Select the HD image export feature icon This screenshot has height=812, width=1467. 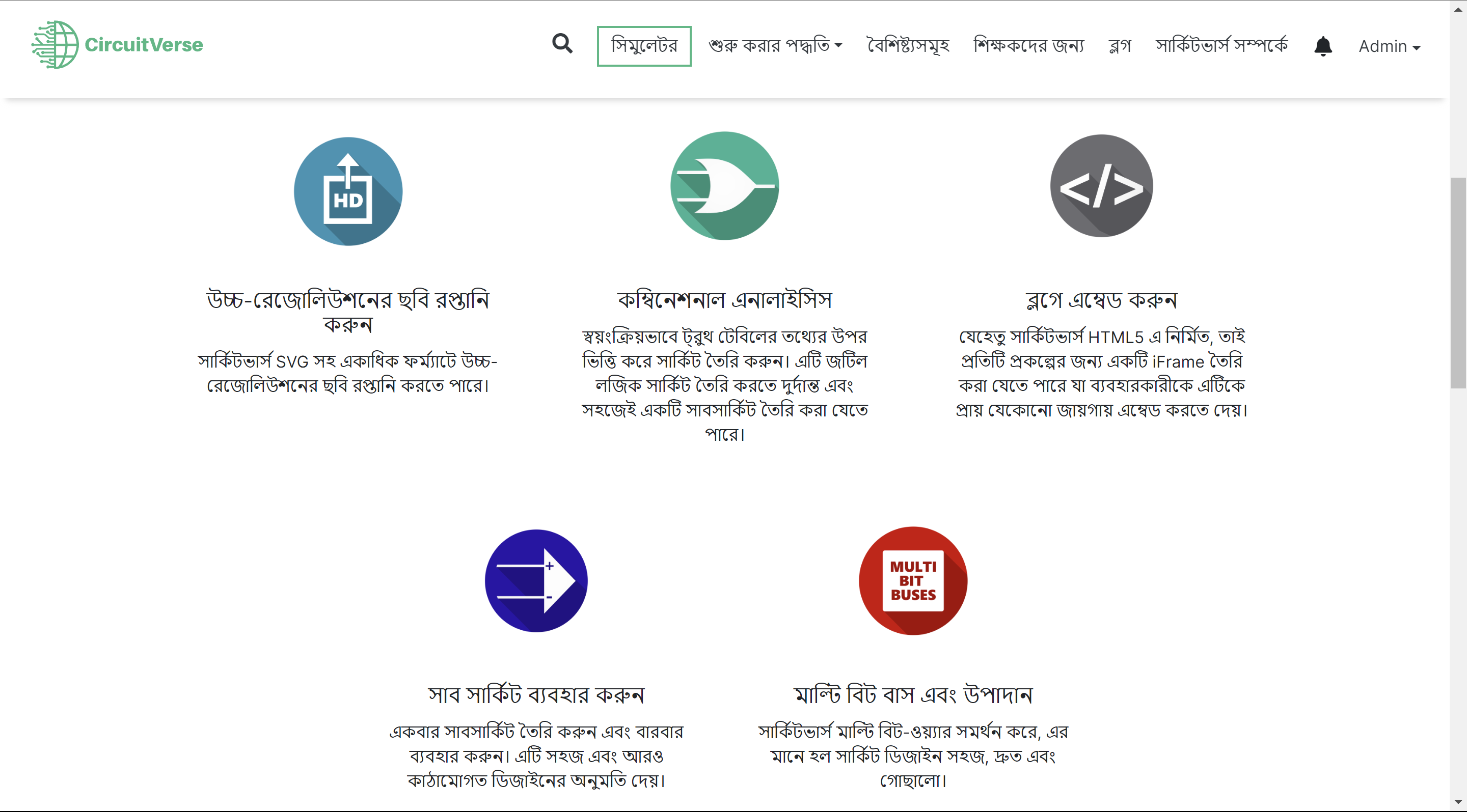pos(348,191)
